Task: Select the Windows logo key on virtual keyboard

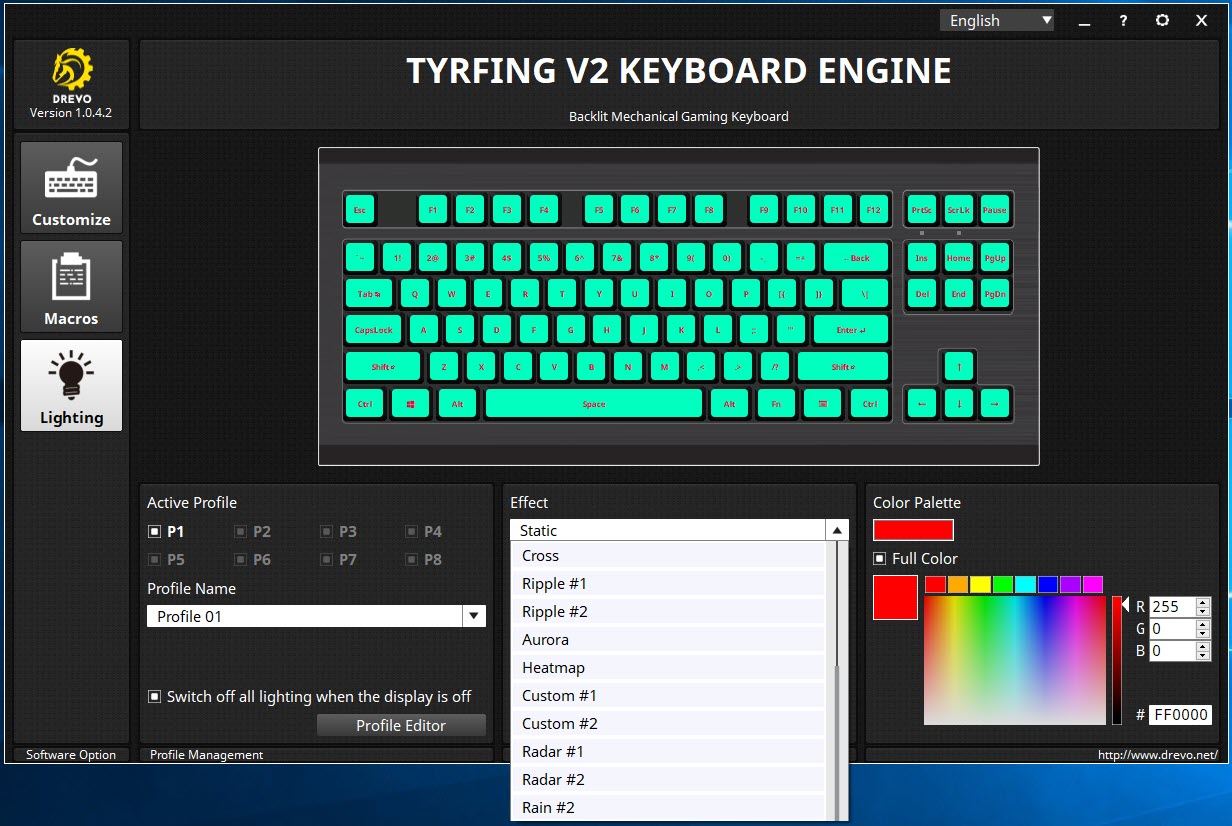Action: coord(411,404)
